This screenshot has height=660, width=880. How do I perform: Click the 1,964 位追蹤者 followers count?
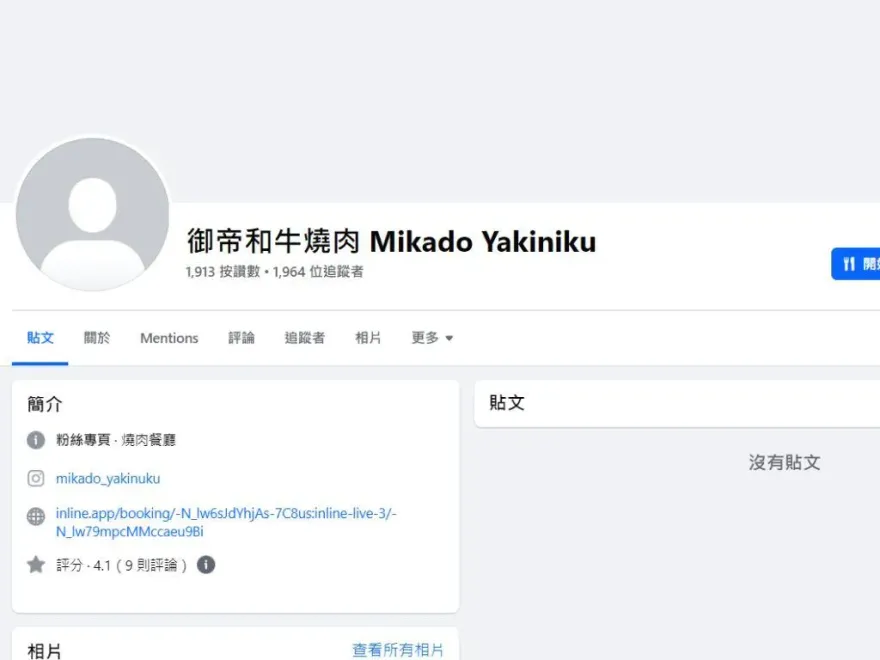[x=318, y=272]
